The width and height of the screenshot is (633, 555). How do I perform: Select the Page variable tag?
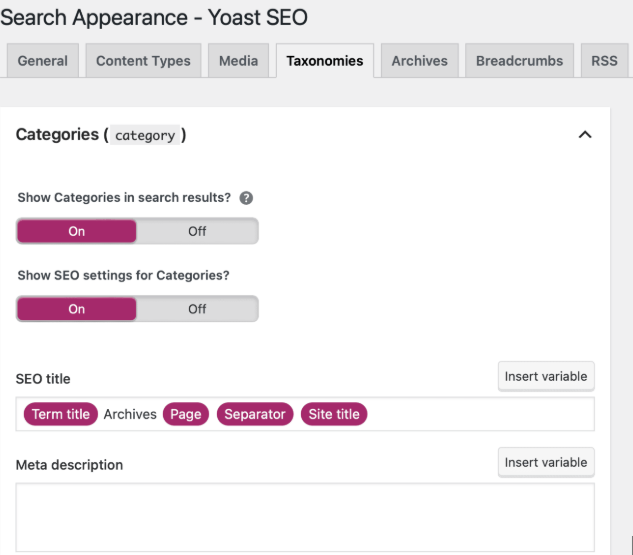coord(186,414)
